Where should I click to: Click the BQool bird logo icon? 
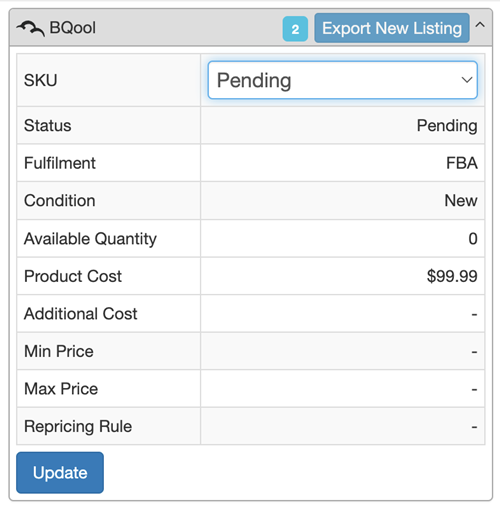[x=31, y=28]
